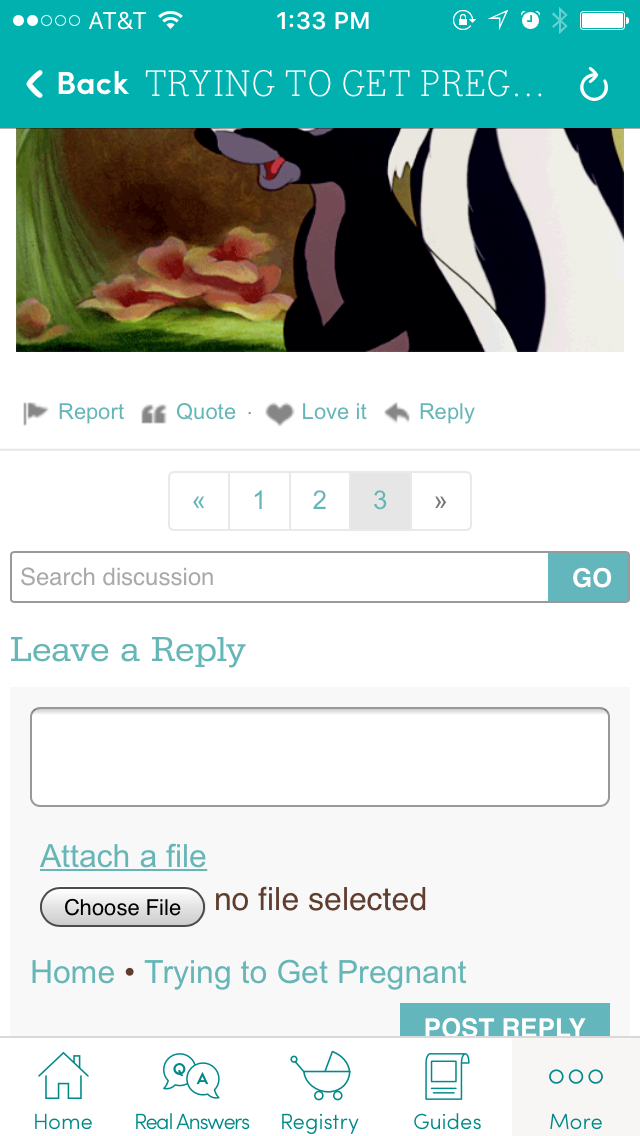Open Registry stroller tab

point(320,1091)
